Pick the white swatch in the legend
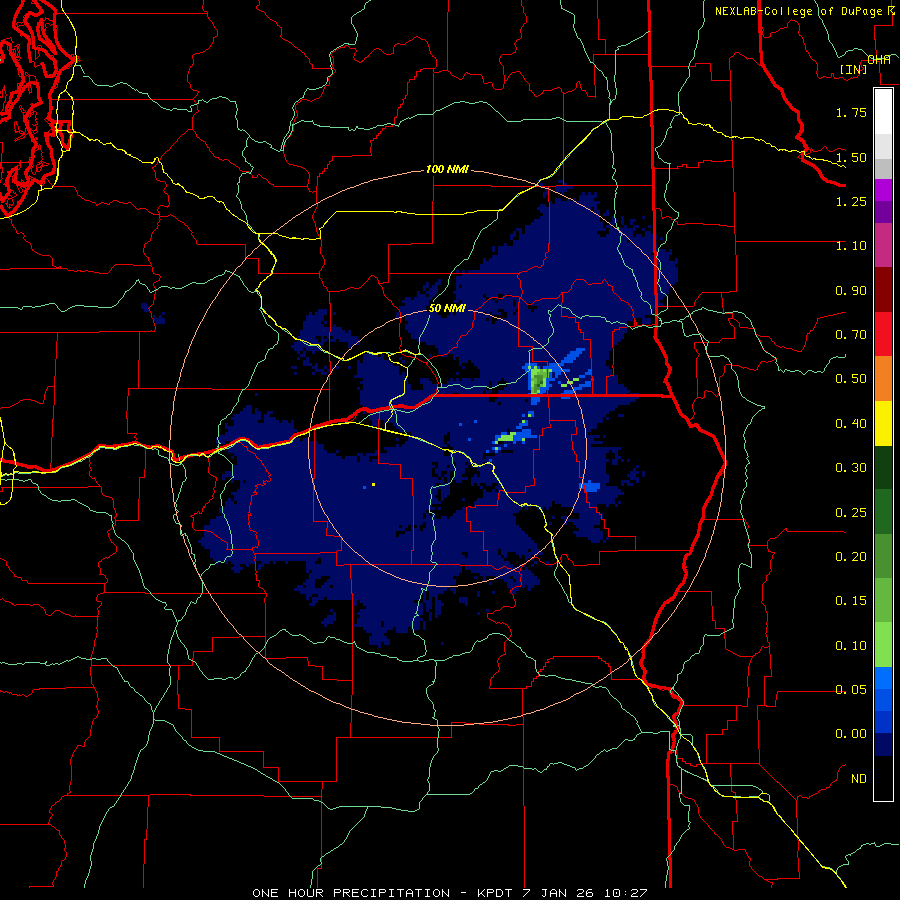The width and height of the screenshot is (900, 900). pyautogui.click(x=883, y=111)
